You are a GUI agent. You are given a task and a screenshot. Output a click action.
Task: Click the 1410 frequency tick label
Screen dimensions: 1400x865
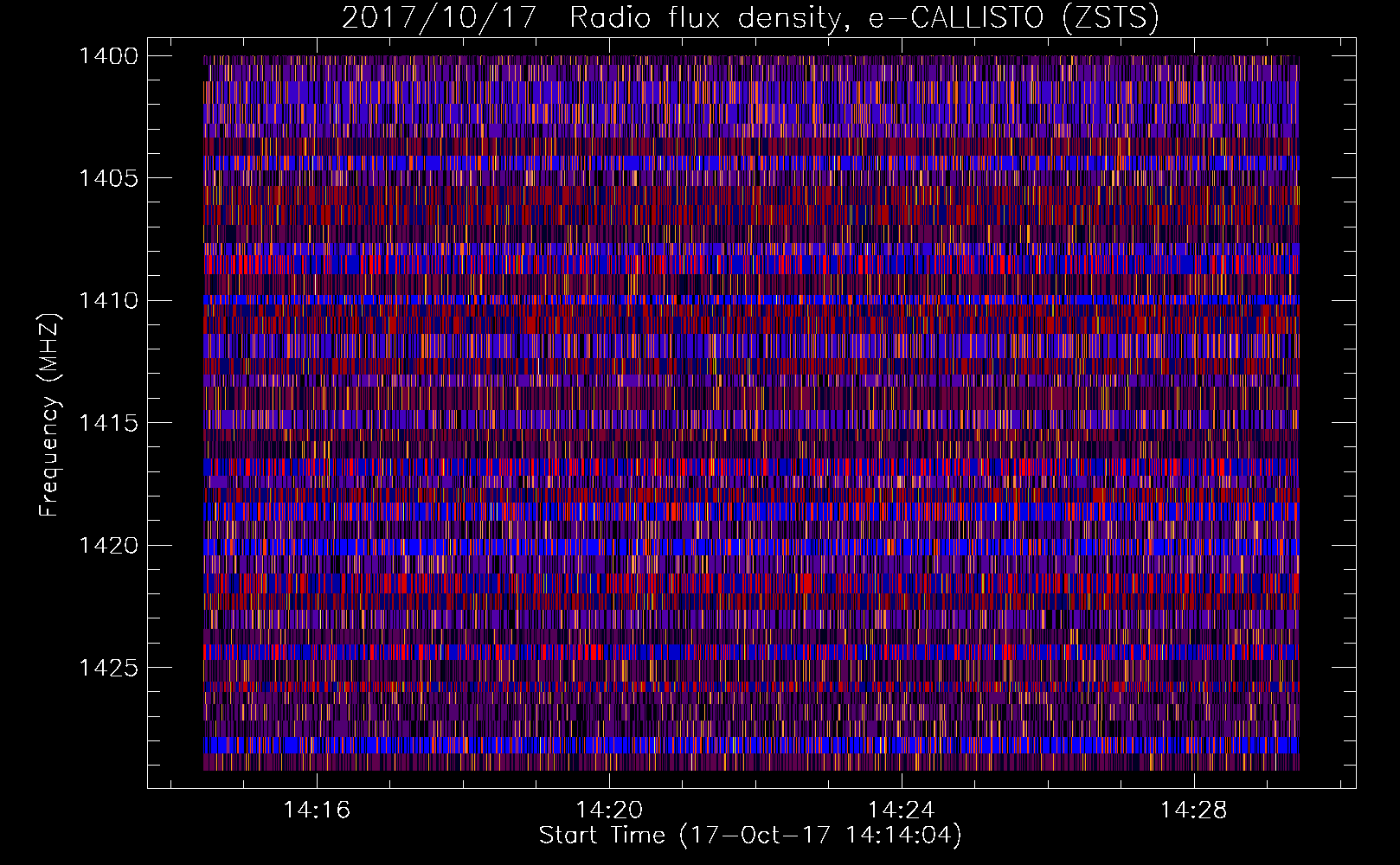[108, 301]
